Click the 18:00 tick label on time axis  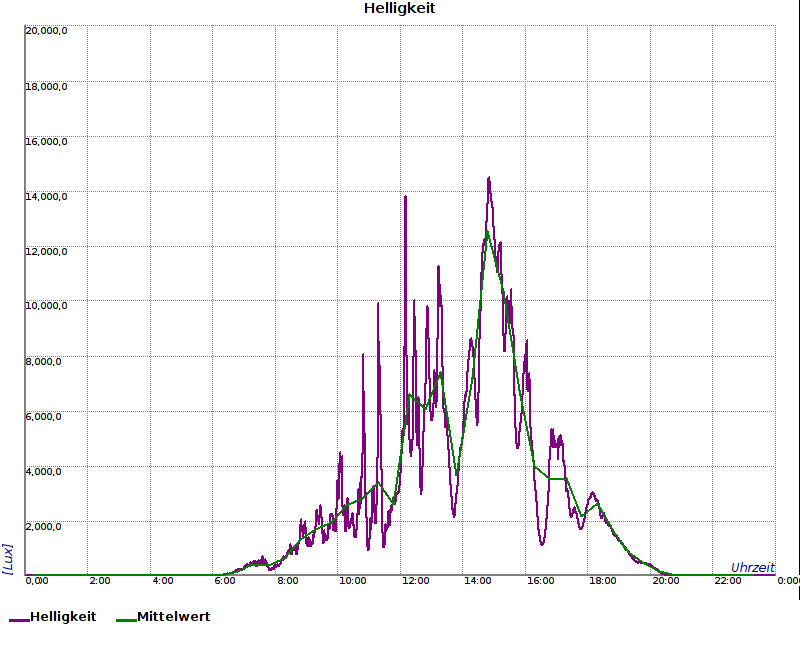pyautogui.click(x=602, y=581)
